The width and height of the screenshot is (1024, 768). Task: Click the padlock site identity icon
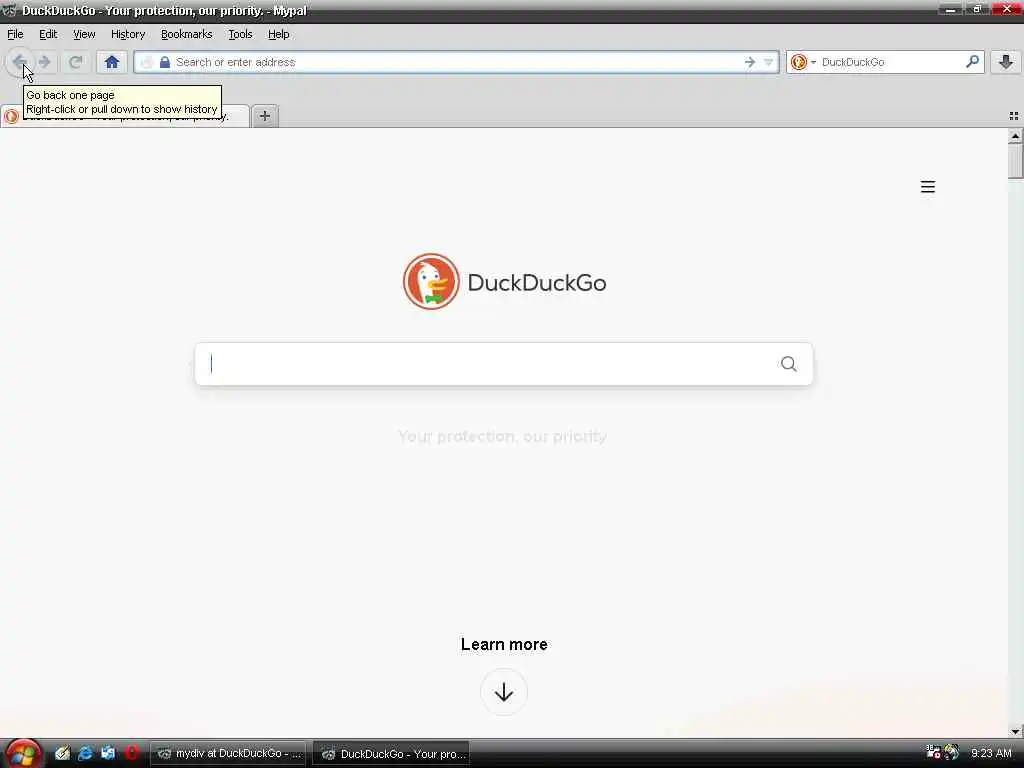165,62
